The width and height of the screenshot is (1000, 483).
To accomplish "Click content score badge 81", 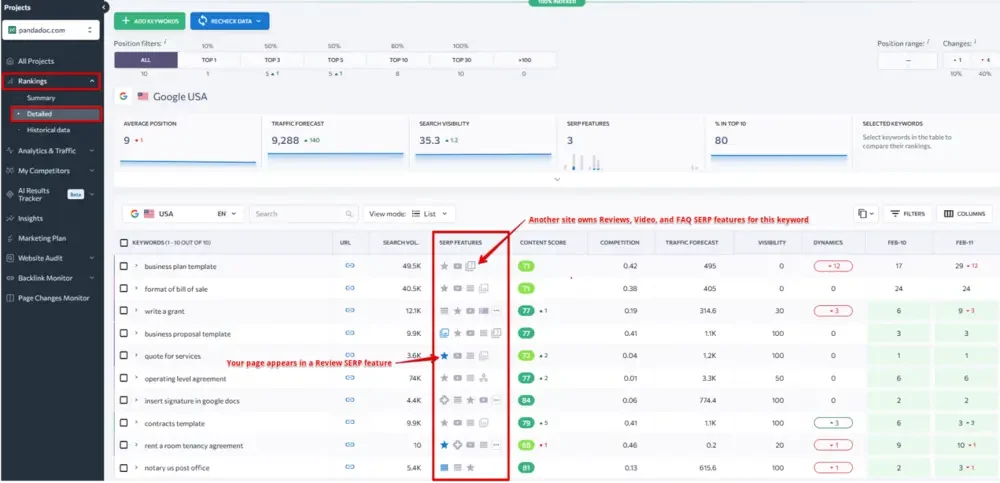I will click(526, 467).
